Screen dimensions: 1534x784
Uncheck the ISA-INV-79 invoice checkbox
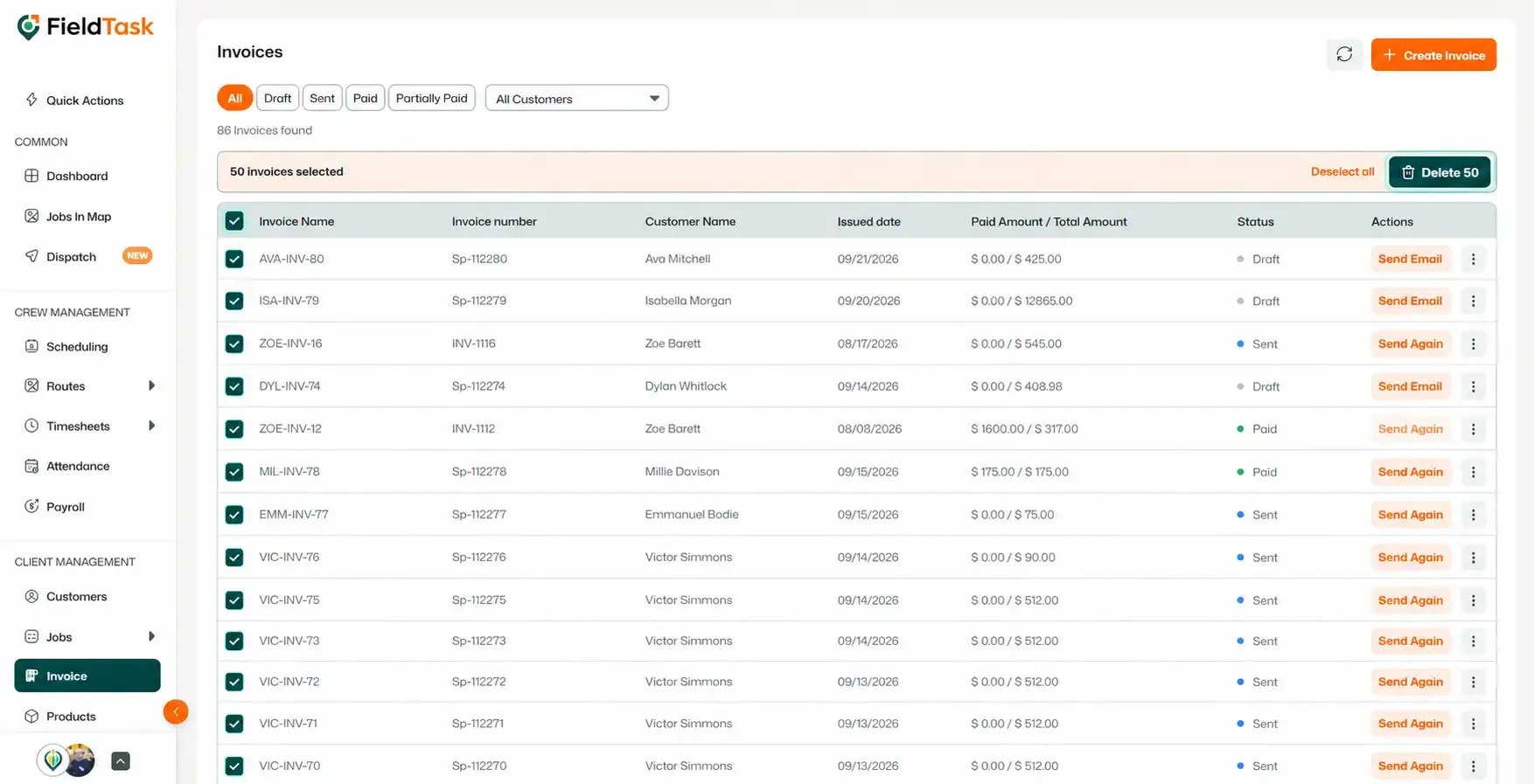(x=234, y=301)
